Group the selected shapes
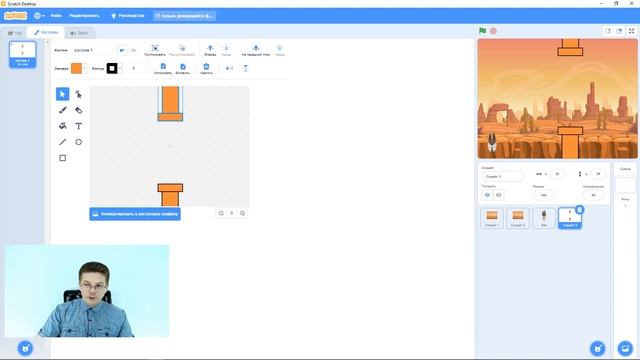This screenshot has height=360, width=640. [x=155, y=50]
